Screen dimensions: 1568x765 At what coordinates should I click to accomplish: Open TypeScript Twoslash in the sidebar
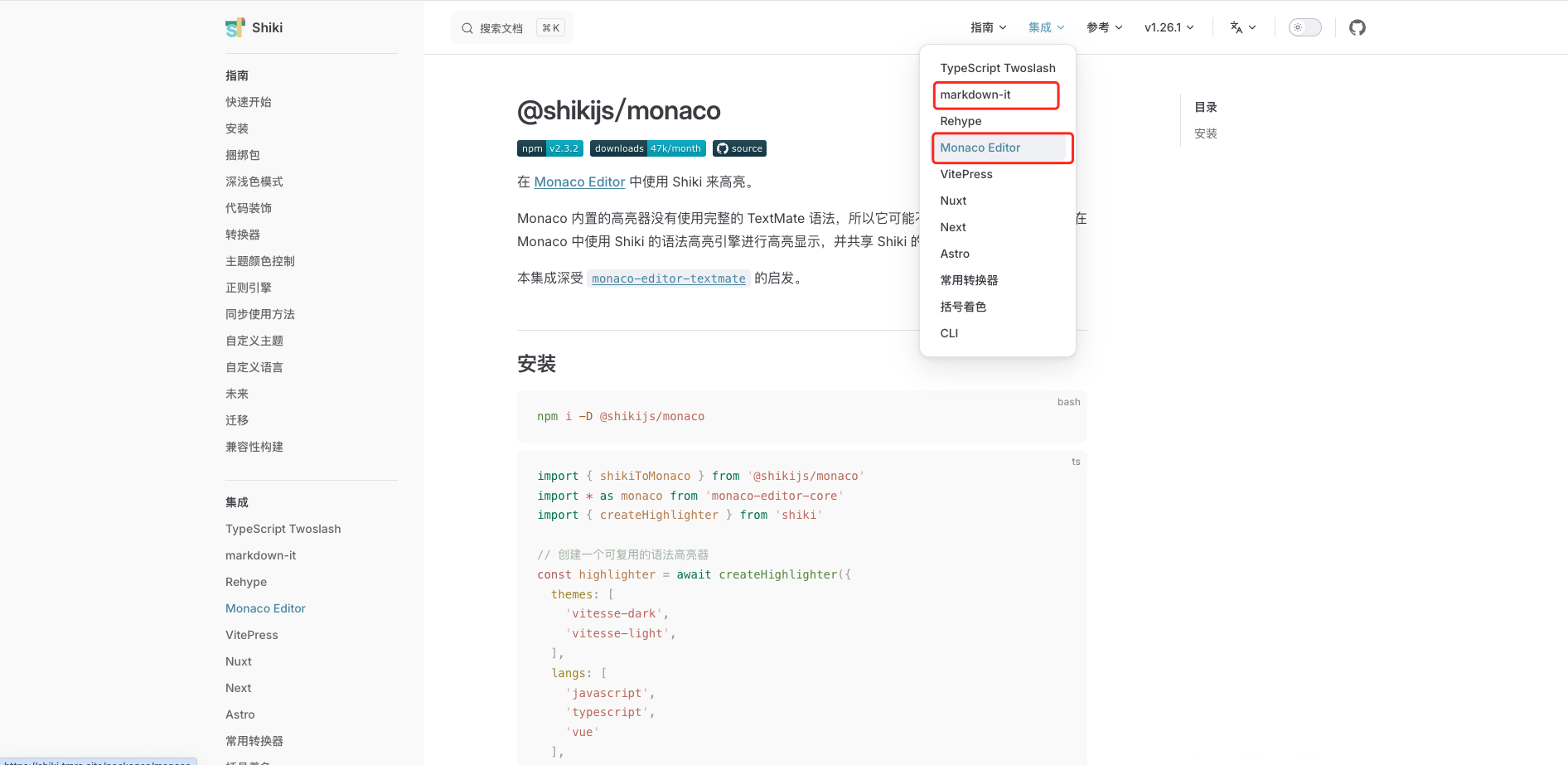point(283,529)
